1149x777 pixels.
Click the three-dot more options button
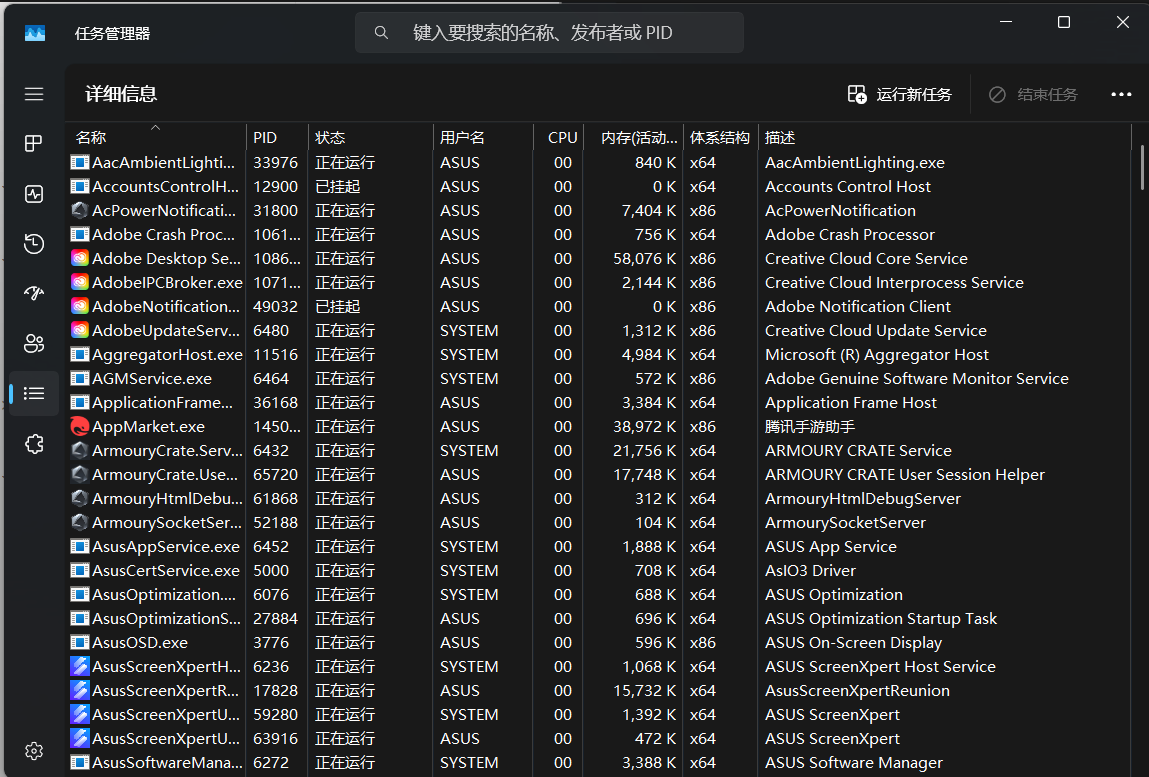coord(1121,94)
